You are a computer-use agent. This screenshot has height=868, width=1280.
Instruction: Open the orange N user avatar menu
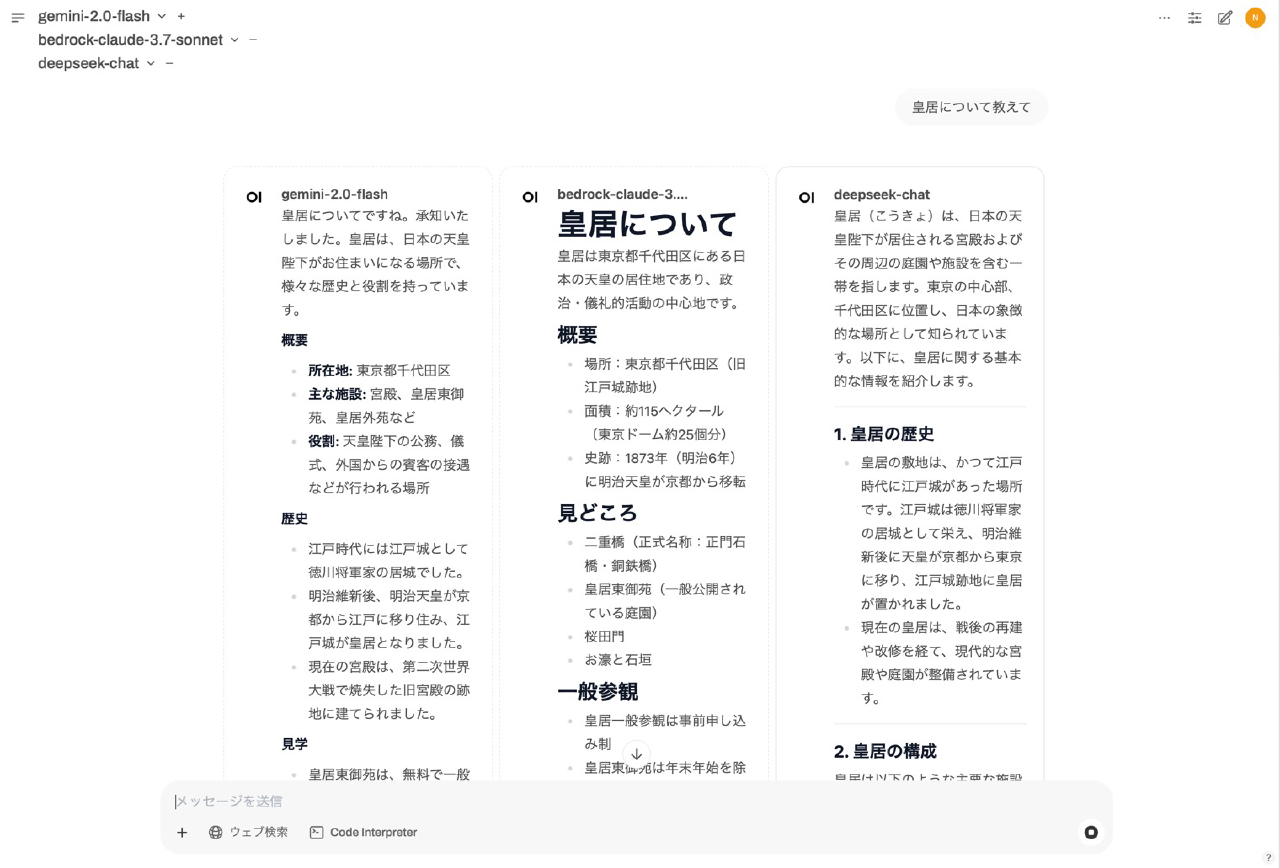click(x=1255, y=18)
